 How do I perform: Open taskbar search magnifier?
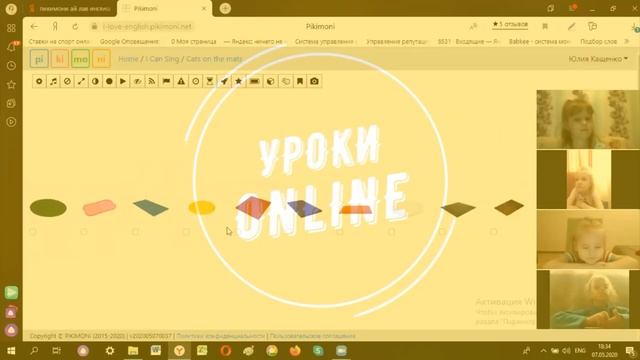click(34, 351)
